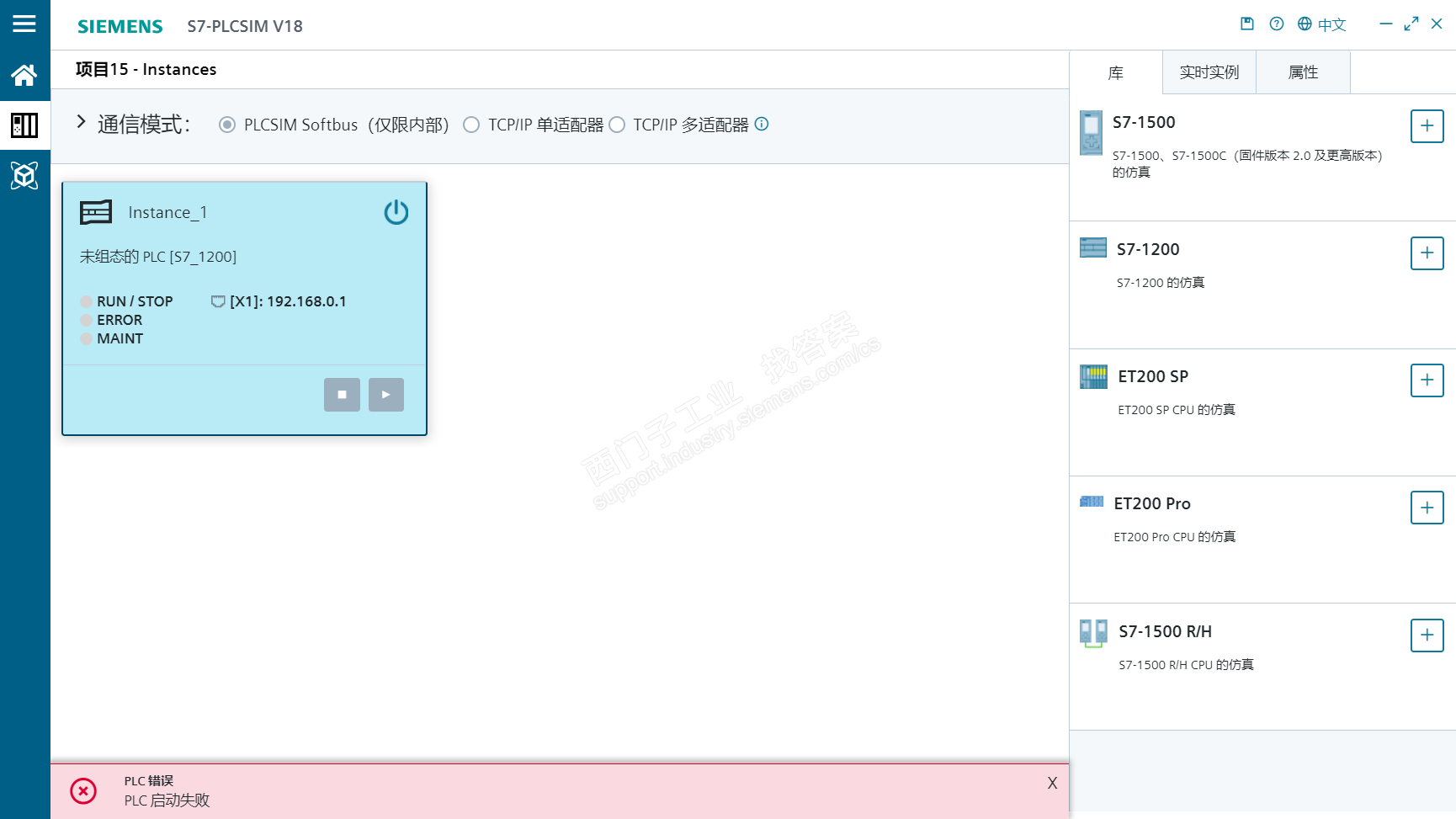Viewport: 1456px width, 819px height.
Task: Click the S7-1200 的仿真 description
Action: pyautogui.click(x=1161, y=283)
